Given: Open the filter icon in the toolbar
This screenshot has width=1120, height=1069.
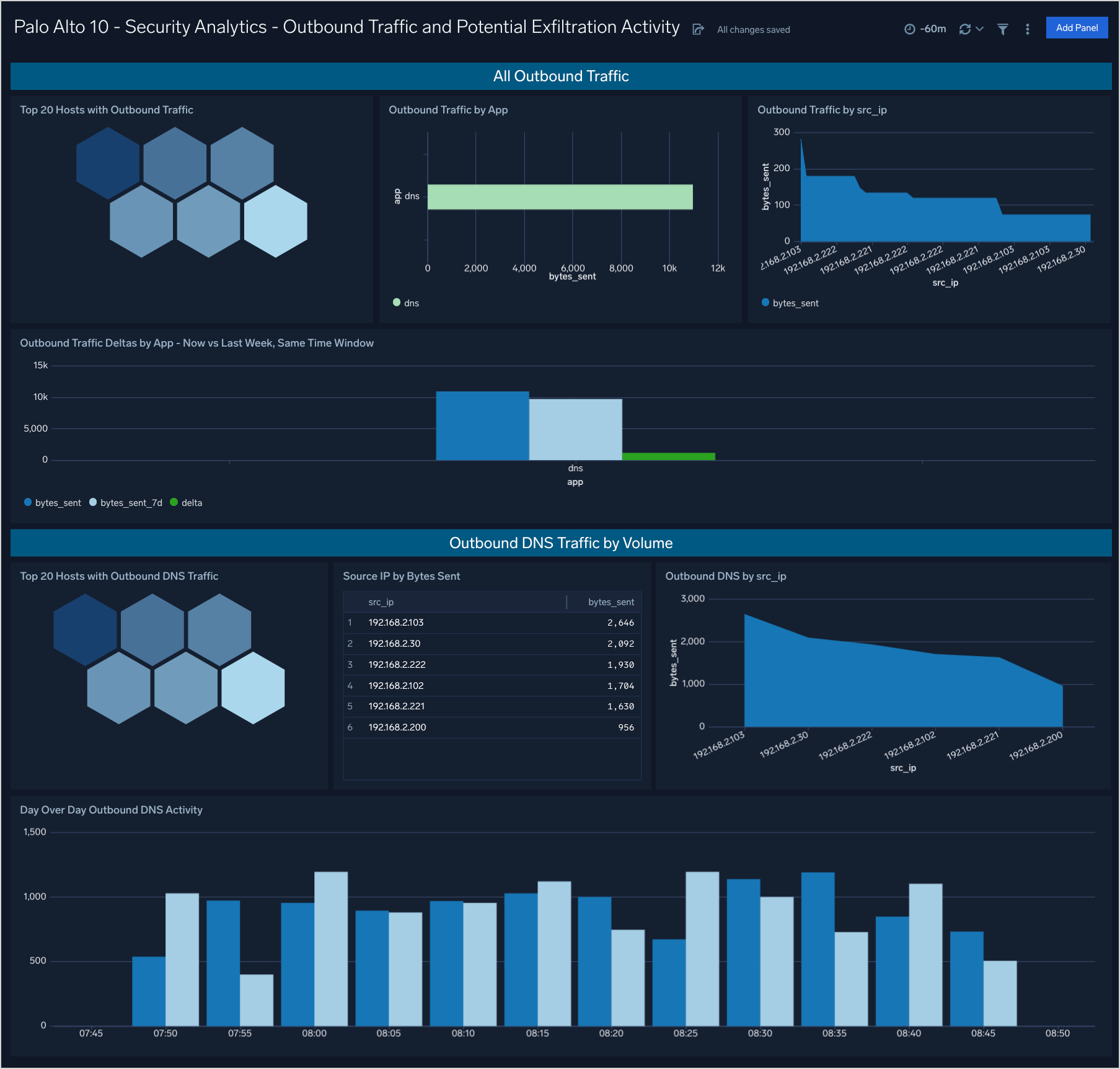Looking at the screenshot, I should click(1002, 29).
